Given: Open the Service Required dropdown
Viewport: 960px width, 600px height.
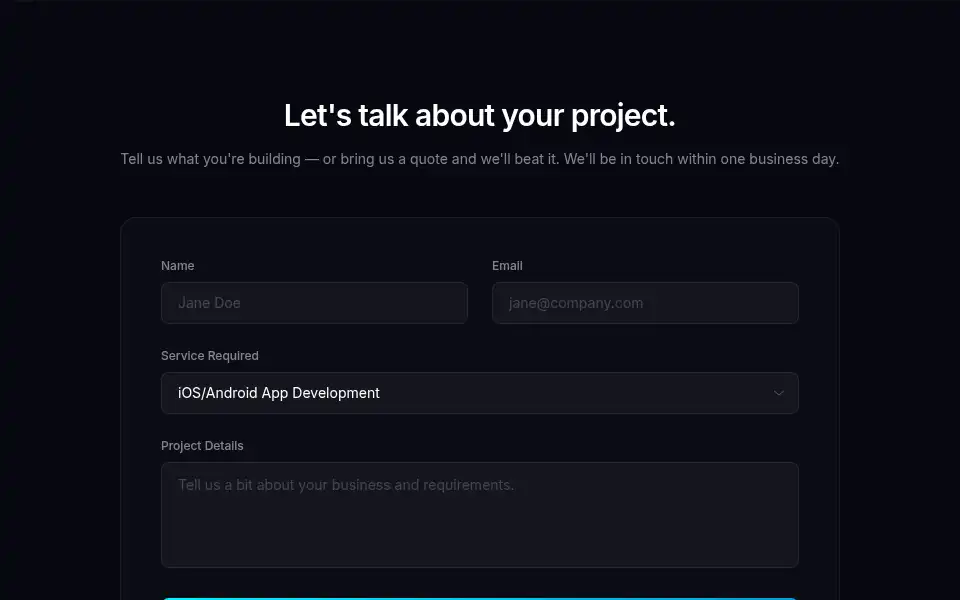Looking at the screenshot, I should [479, 393].
